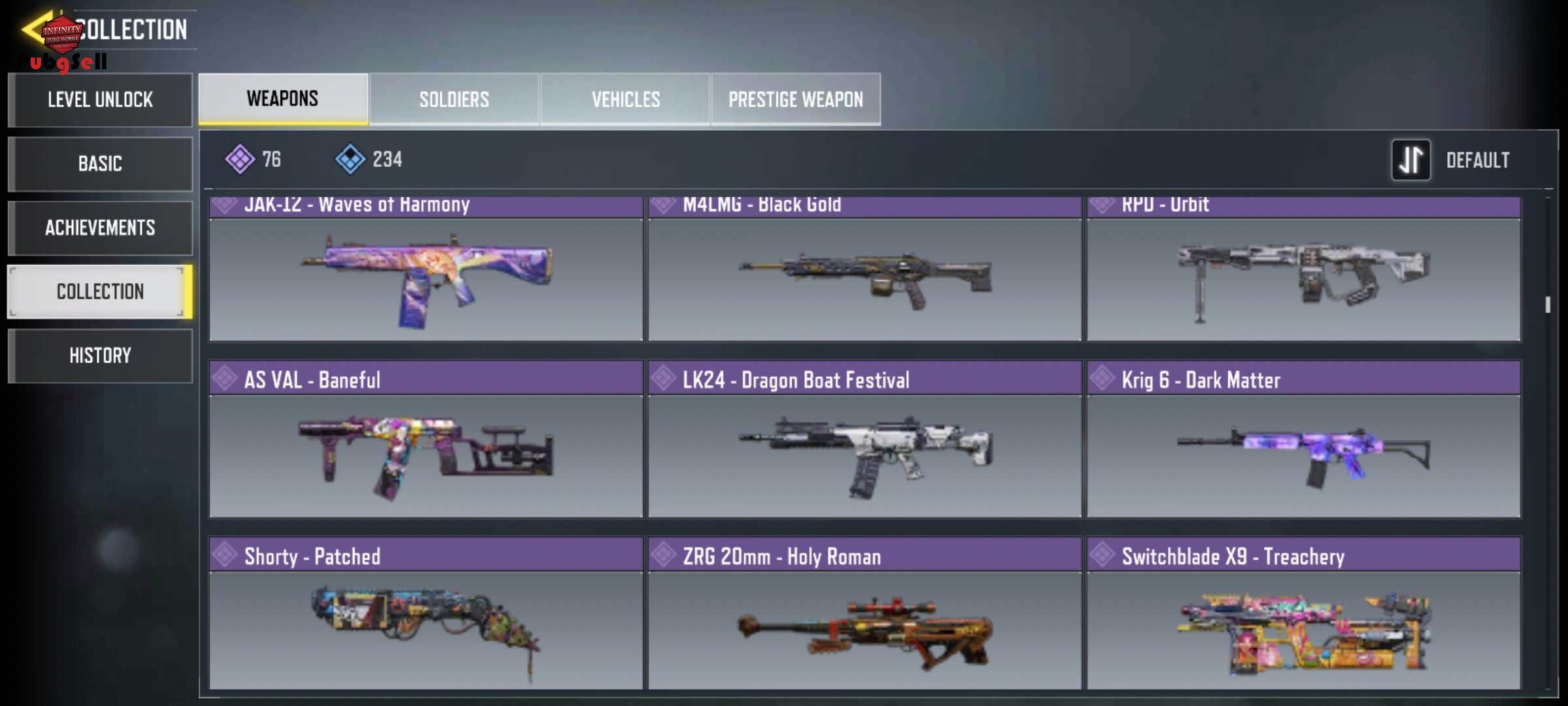Screen dimensions: 1568x706
Task: Switch to the SOLDIERS tab
Action: (x=454, y=99)
